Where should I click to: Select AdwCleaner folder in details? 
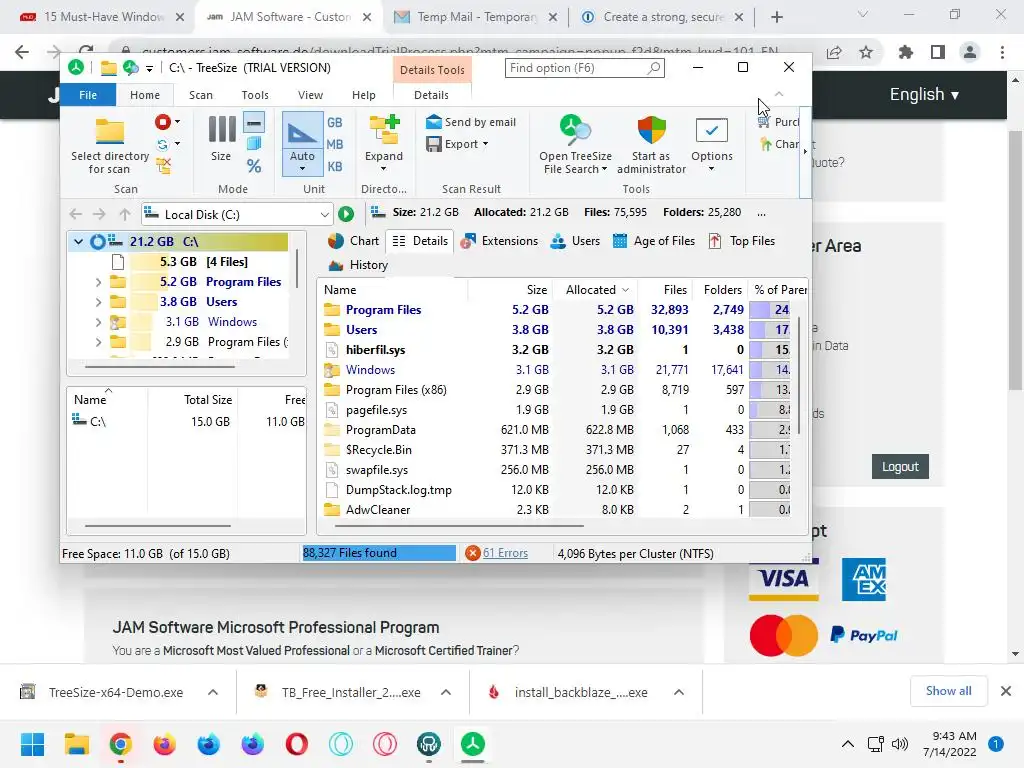[x=556, y=509]
